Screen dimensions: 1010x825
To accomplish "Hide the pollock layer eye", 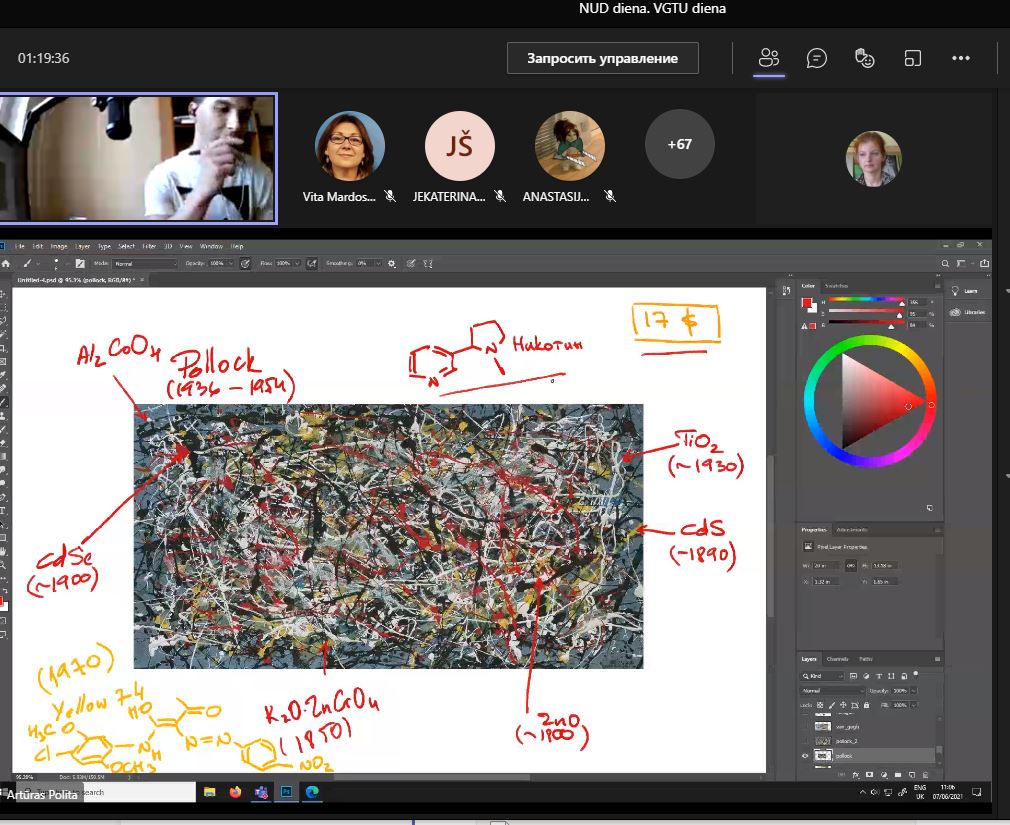I will click(x=805, y=755).
